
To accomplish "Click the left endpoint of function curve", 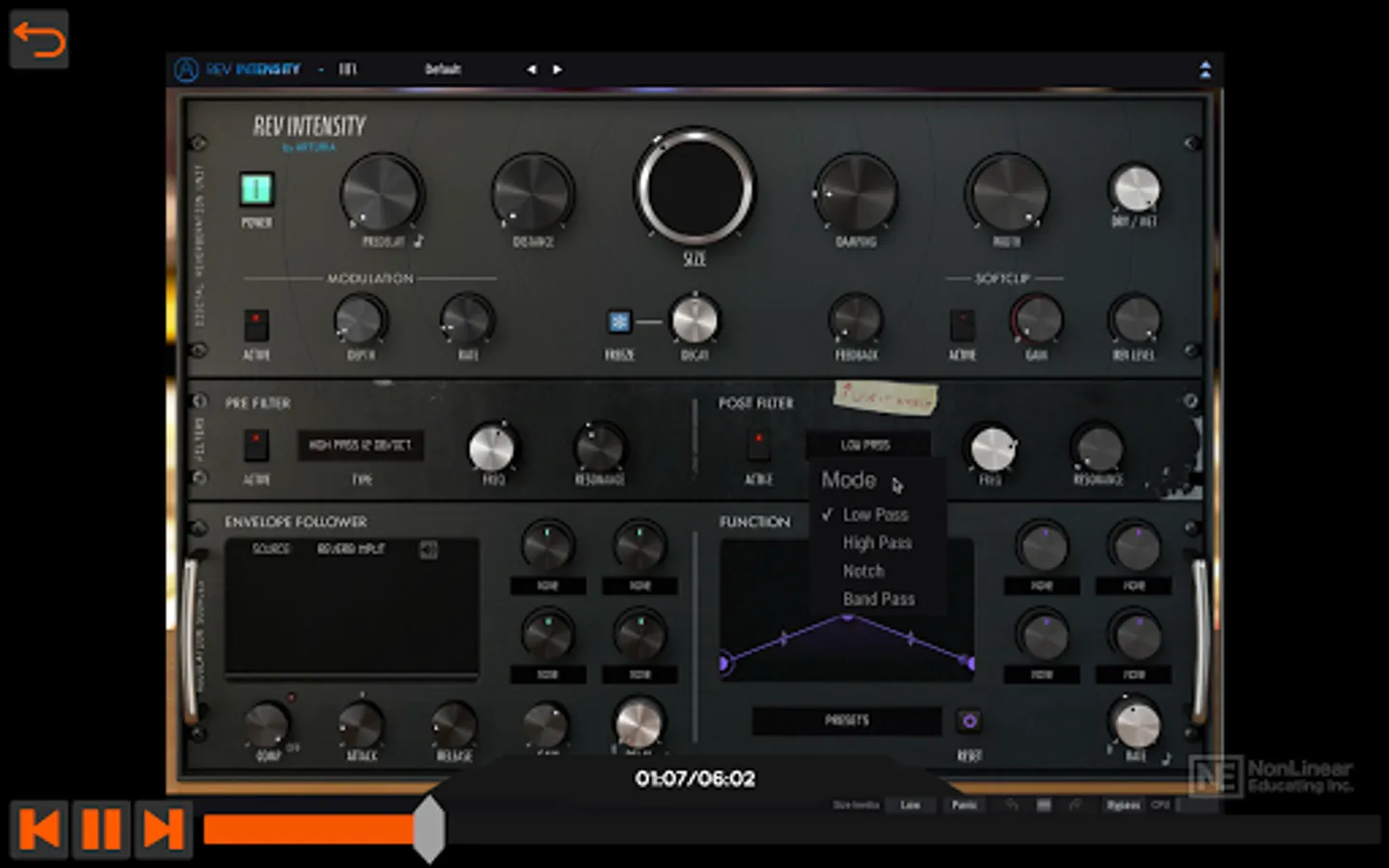I will (724, 663).
